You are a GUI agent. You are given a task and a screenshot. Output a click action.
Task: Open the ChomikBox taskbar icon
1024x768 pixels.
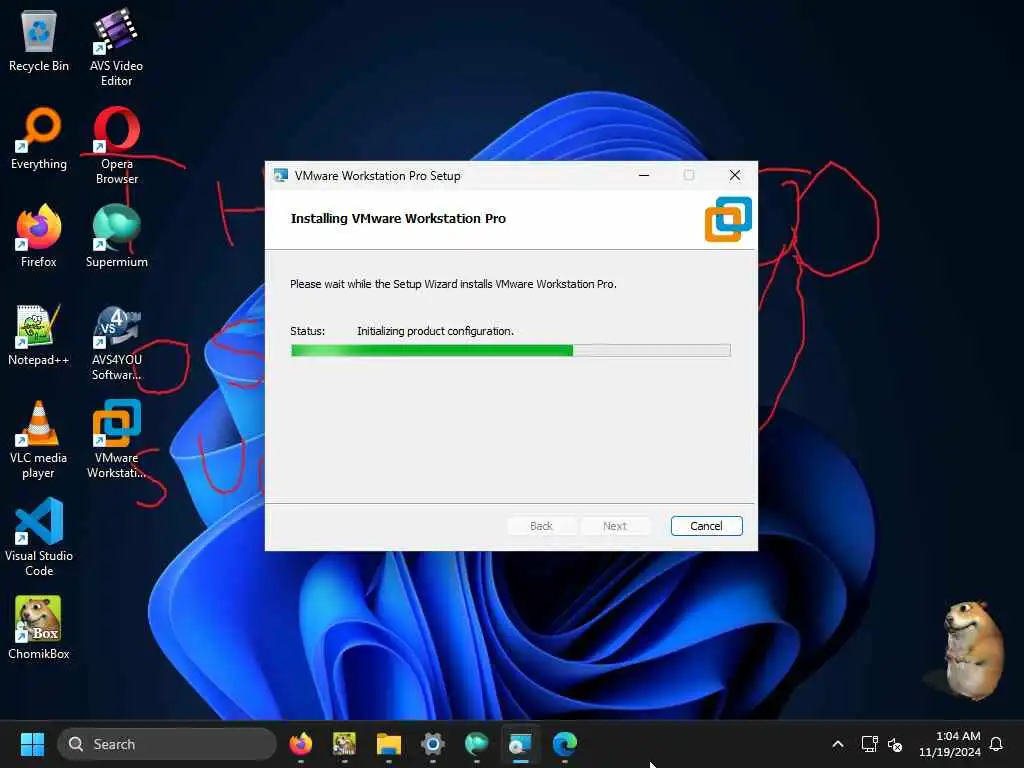pyautogui.click(x=344, y=744)
